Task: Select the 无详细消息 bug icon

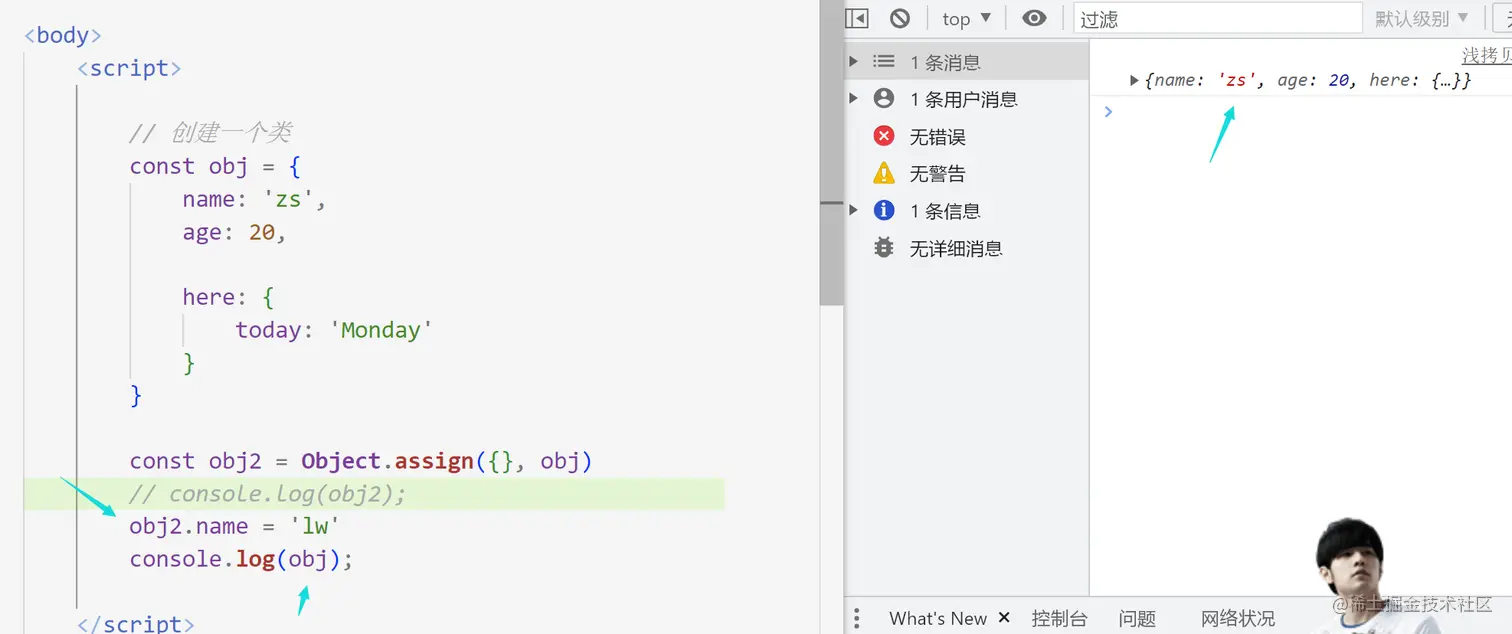Action: [x=883, y=247]
